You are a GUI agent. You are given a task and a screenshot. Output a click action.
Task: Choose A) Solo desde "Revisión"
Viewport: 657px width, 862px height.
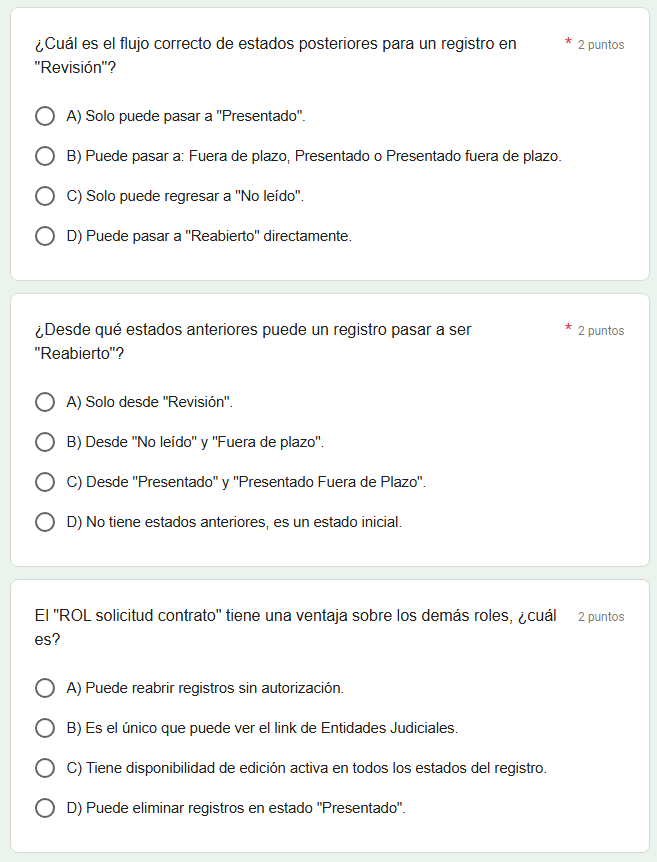pyautogui.click(x=45, y=402)
